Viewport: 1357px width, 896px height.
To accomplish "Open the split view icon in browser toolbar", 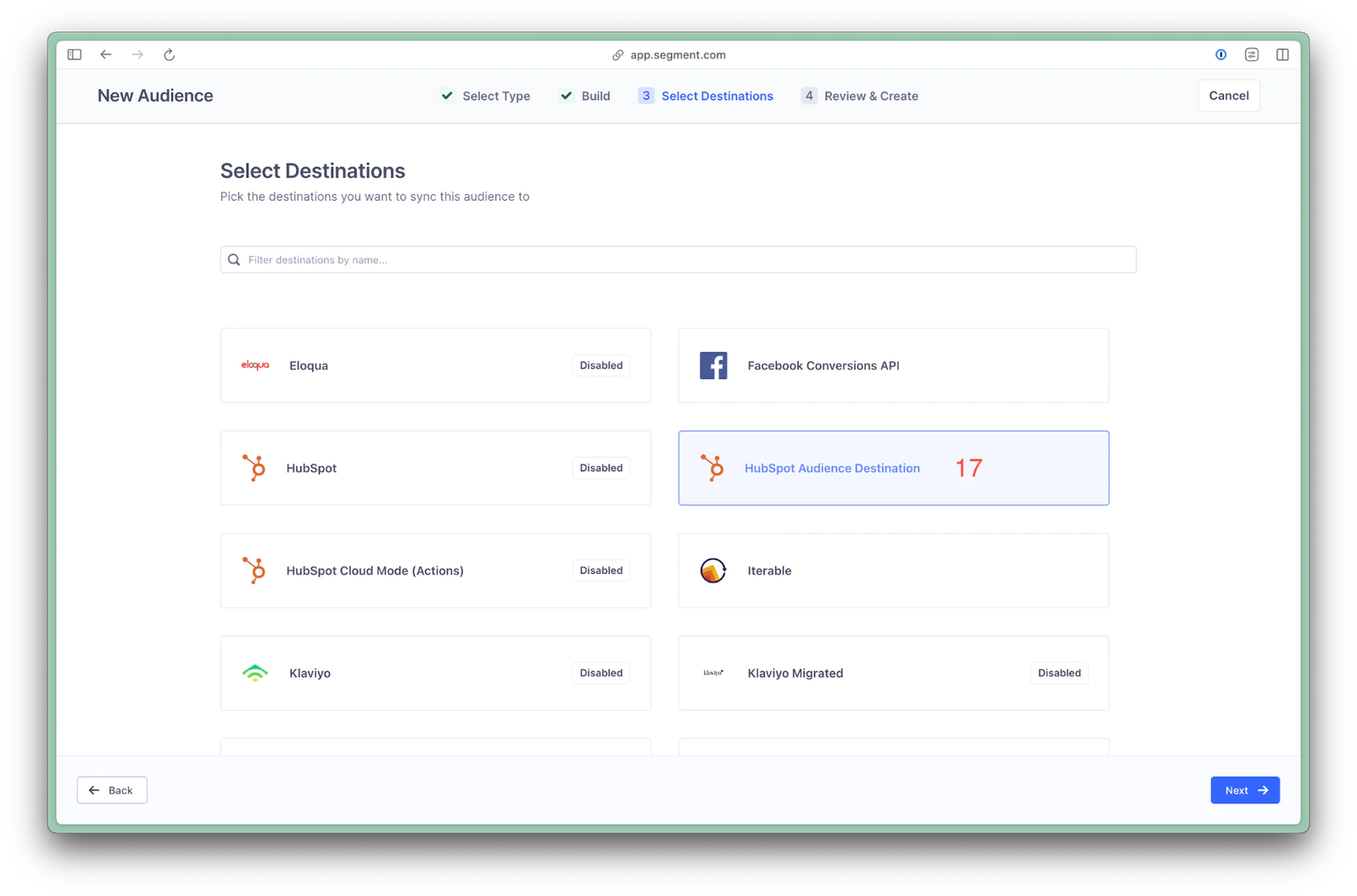I will click(1282, 55).
